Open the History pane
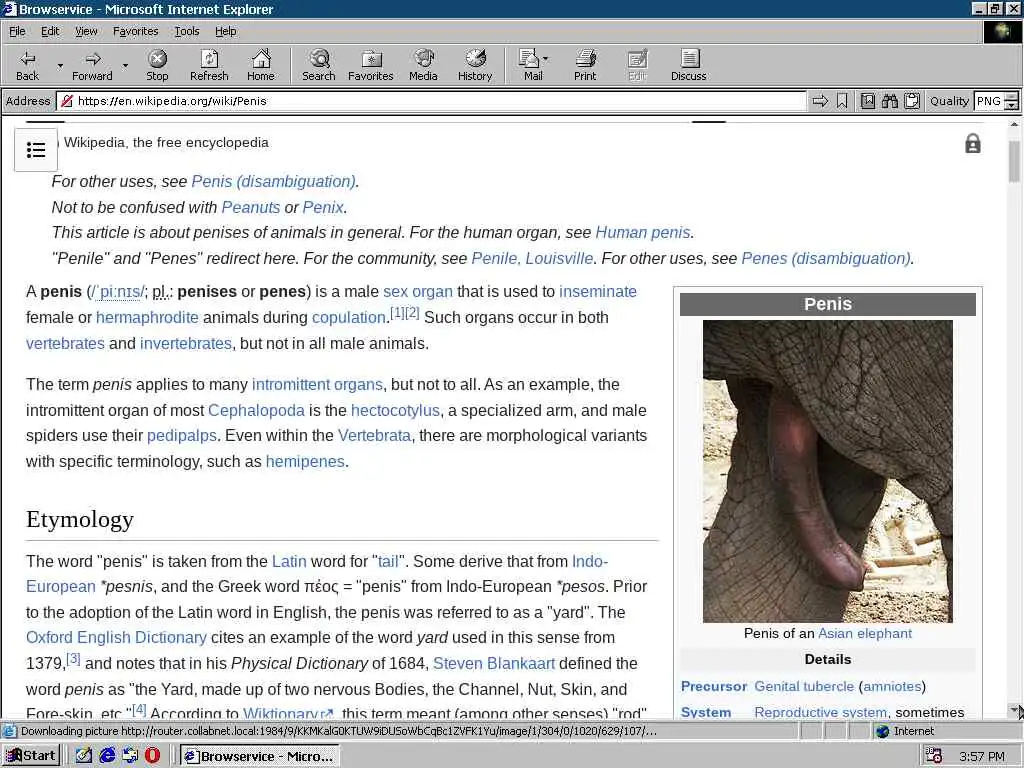This screenshot has width=1024, height=768. pyautogui.click(x=475, y=65)
